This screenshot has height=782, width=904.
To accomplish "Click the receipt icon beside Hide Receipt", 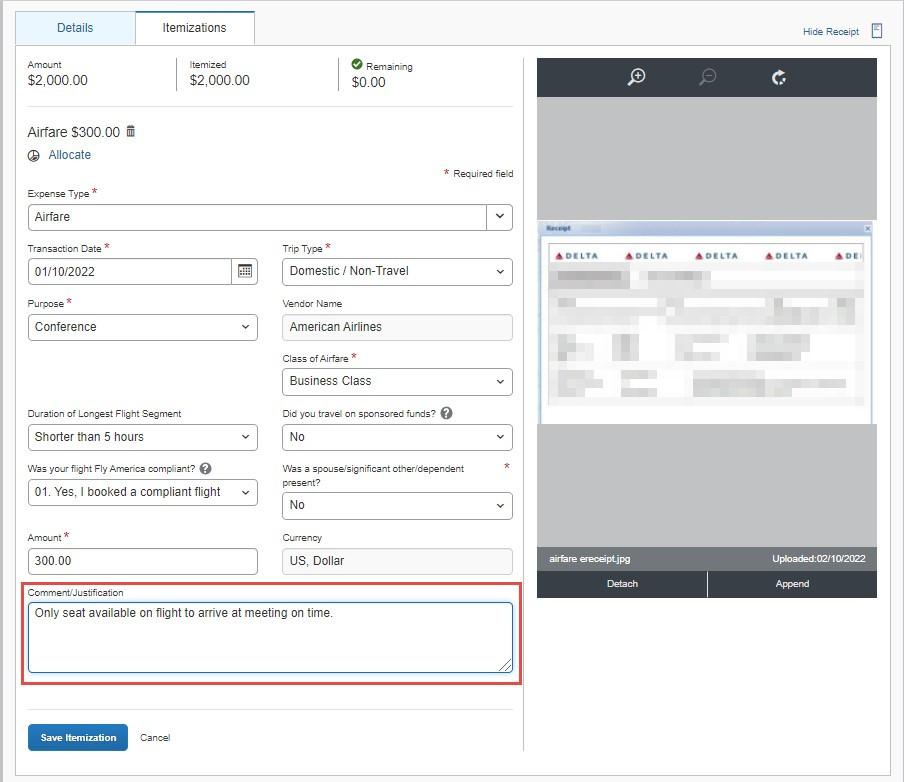I will [x=877, y=31].
